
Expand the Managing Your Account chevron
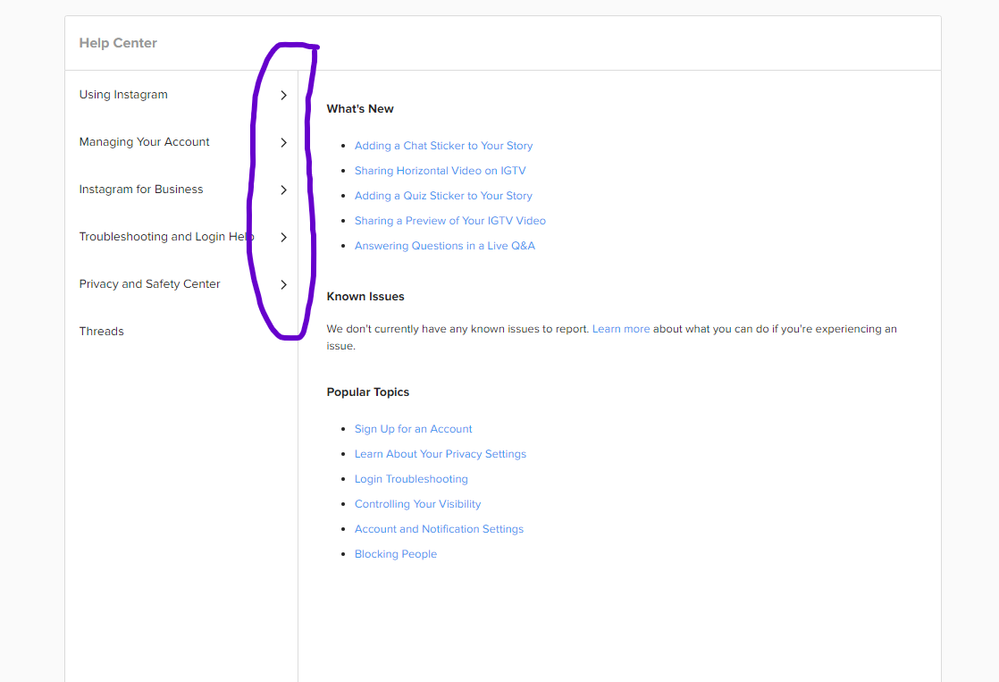[284, 142]
